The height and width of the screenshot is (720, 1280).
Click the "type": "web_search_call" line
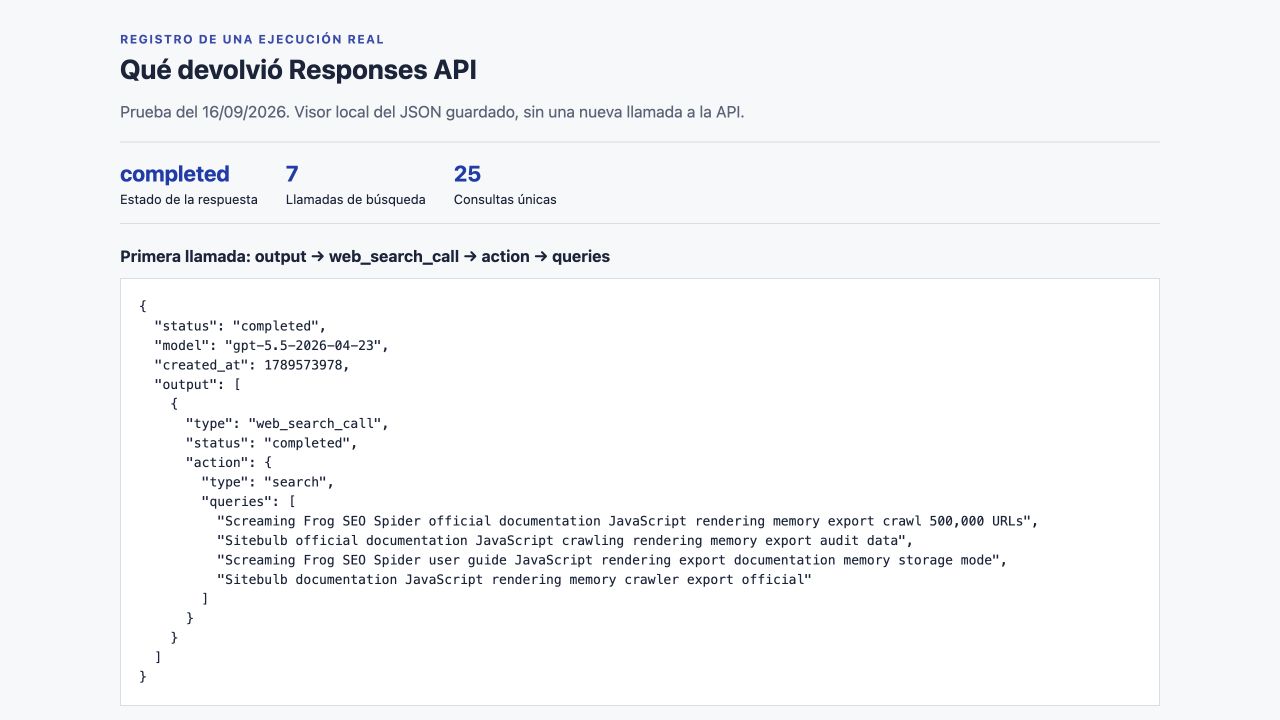[287, 423]
